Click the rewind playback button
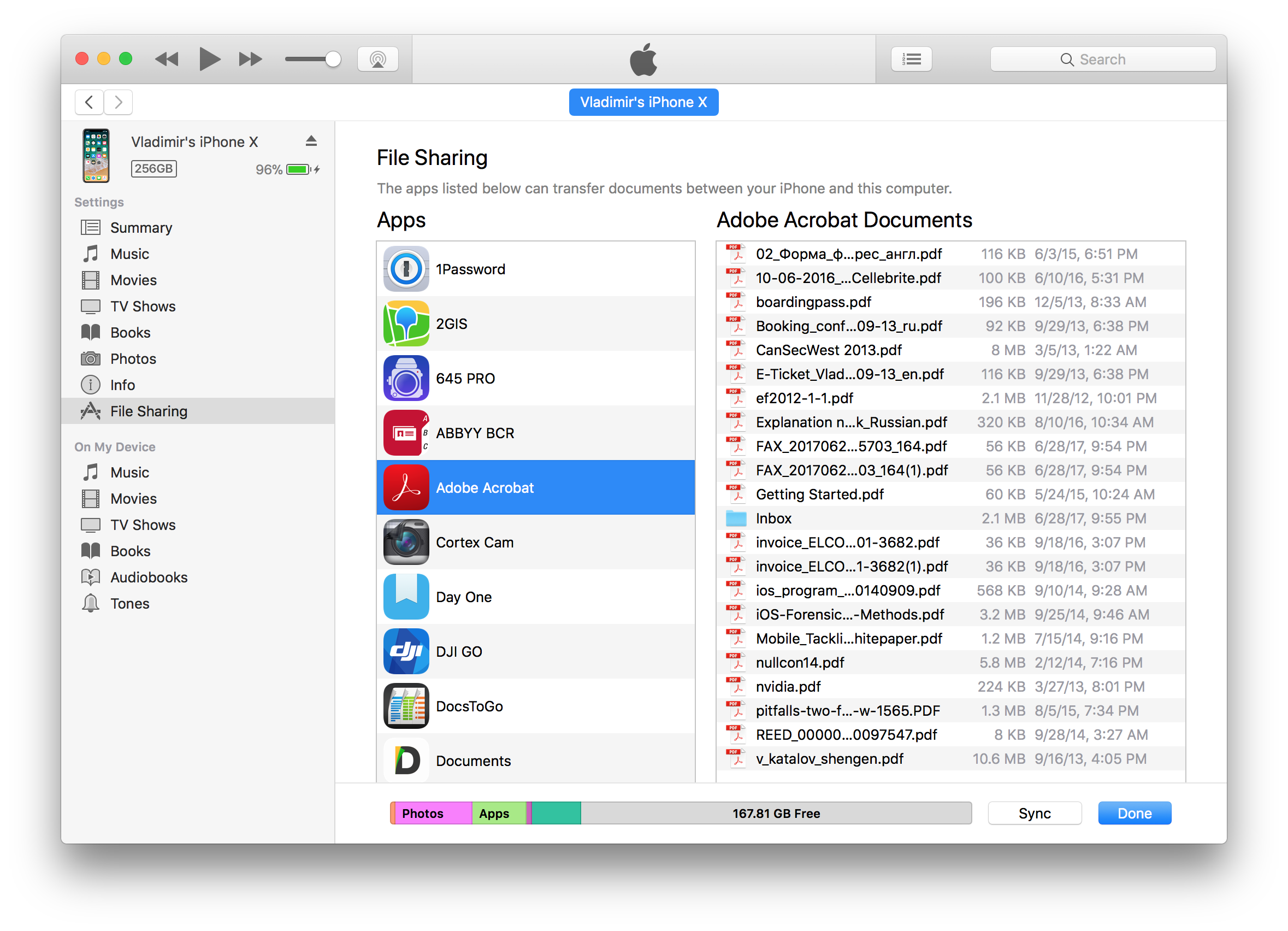The height and width of the screenshot is (931, 1288). (167, 59)
